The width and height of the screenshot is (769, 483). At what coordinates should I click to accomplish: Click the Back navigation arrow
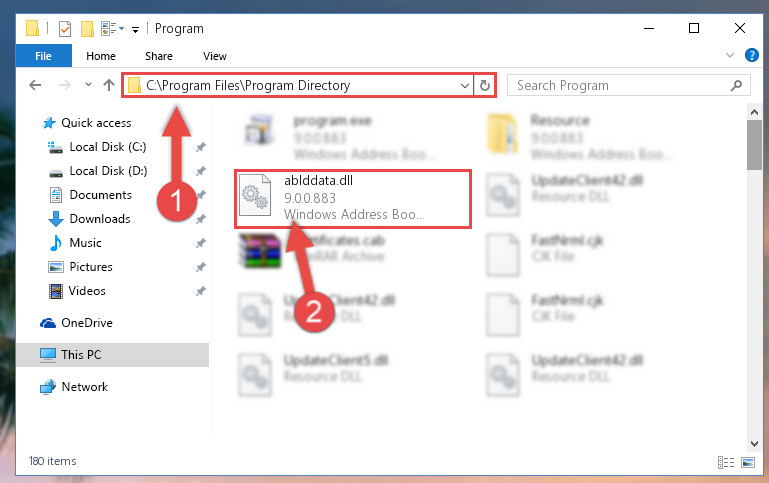pyautogui.click(x=35, y=85)
